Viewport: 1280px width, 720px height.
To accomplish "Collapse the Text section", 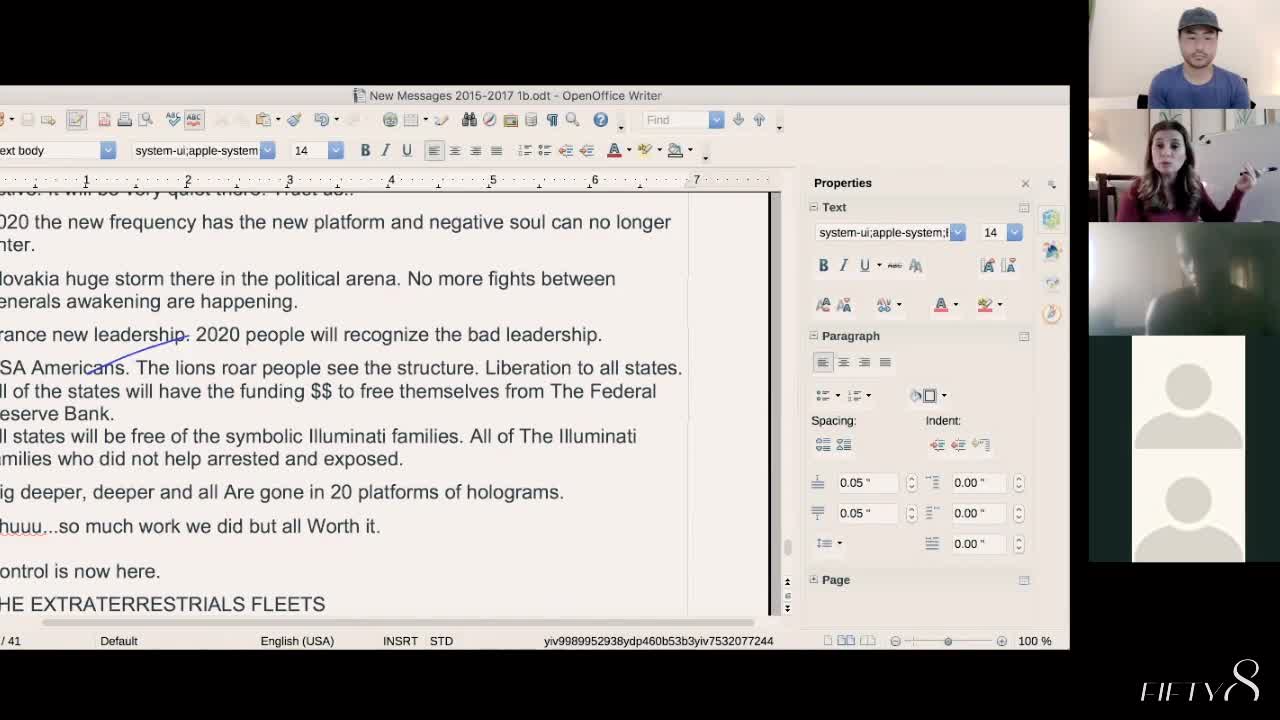I will click(x=813, y=207).
